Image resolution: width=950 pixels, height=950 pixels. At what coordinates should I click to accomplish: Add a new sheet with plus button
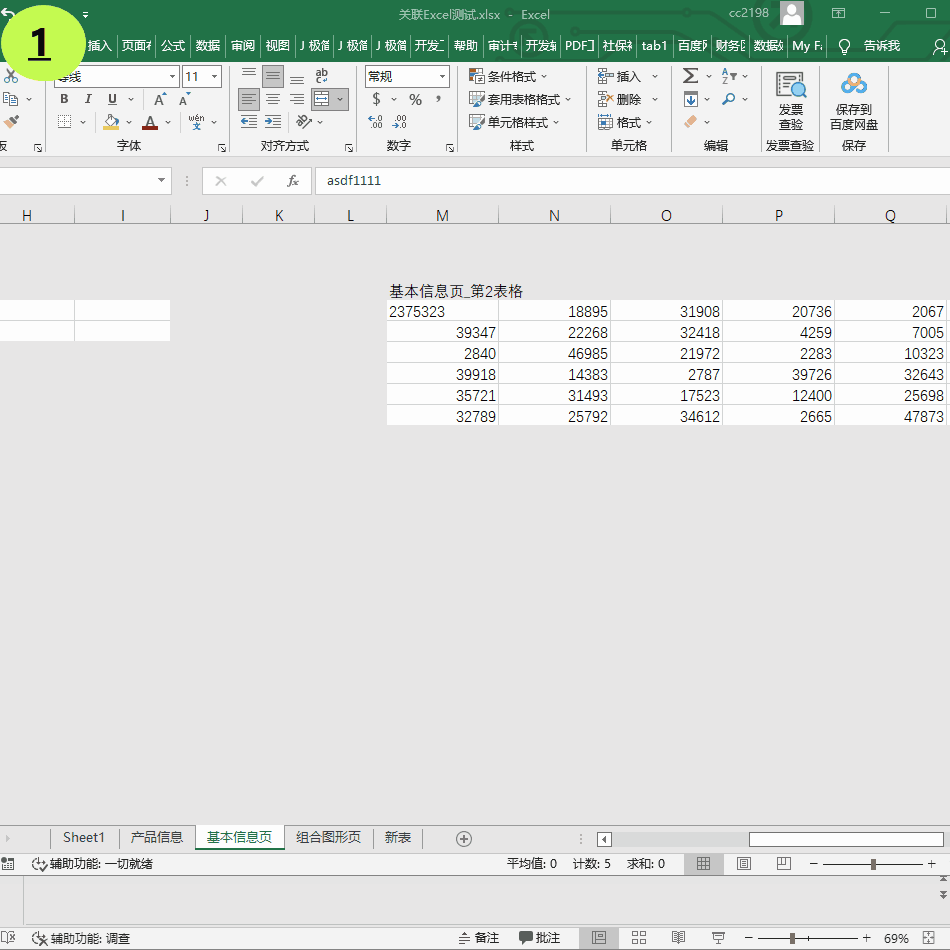click(463, 838)
